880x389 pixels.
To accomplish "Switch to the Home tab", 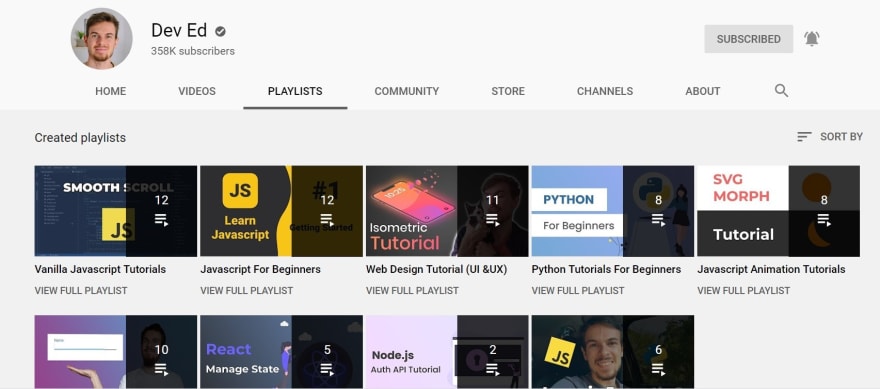I will point(111,91).
